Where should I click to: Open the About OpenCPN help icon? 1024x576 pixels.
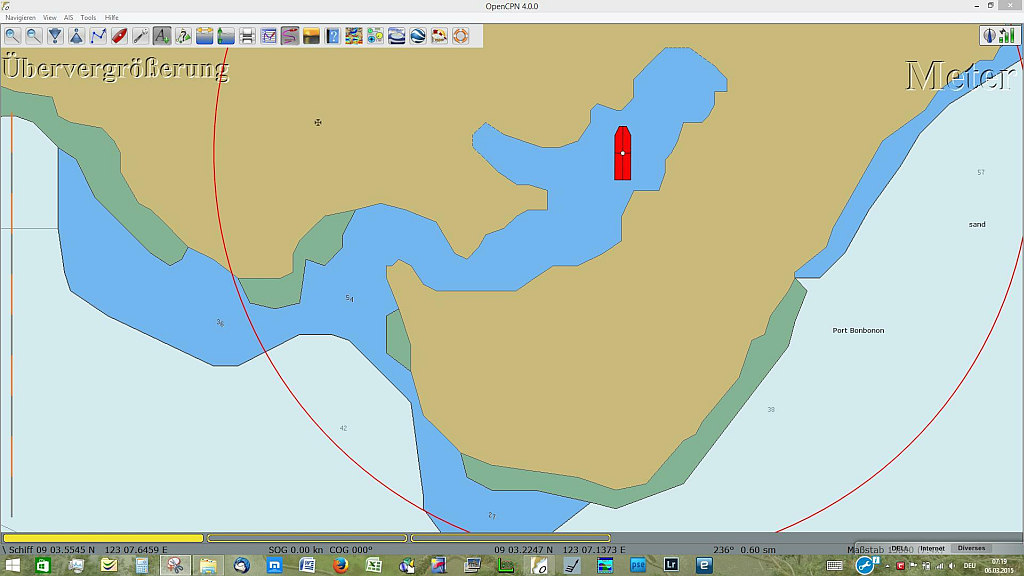click(x=333, y=36)
